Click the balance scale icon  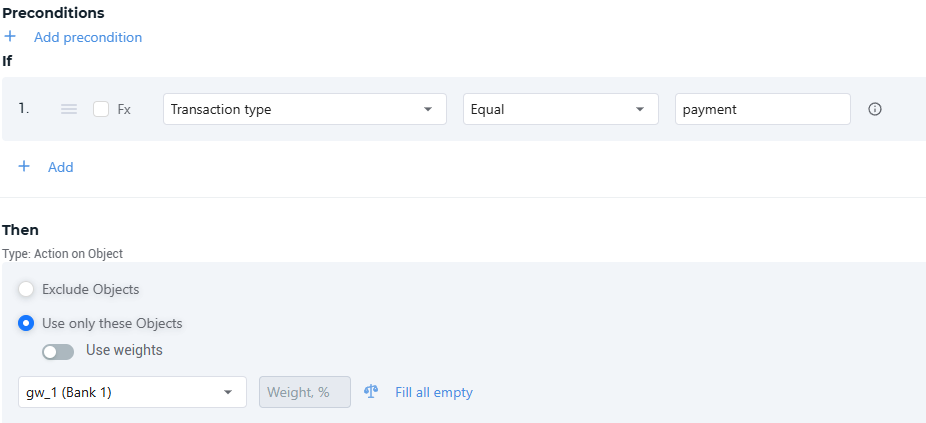(x=372, y=392)
